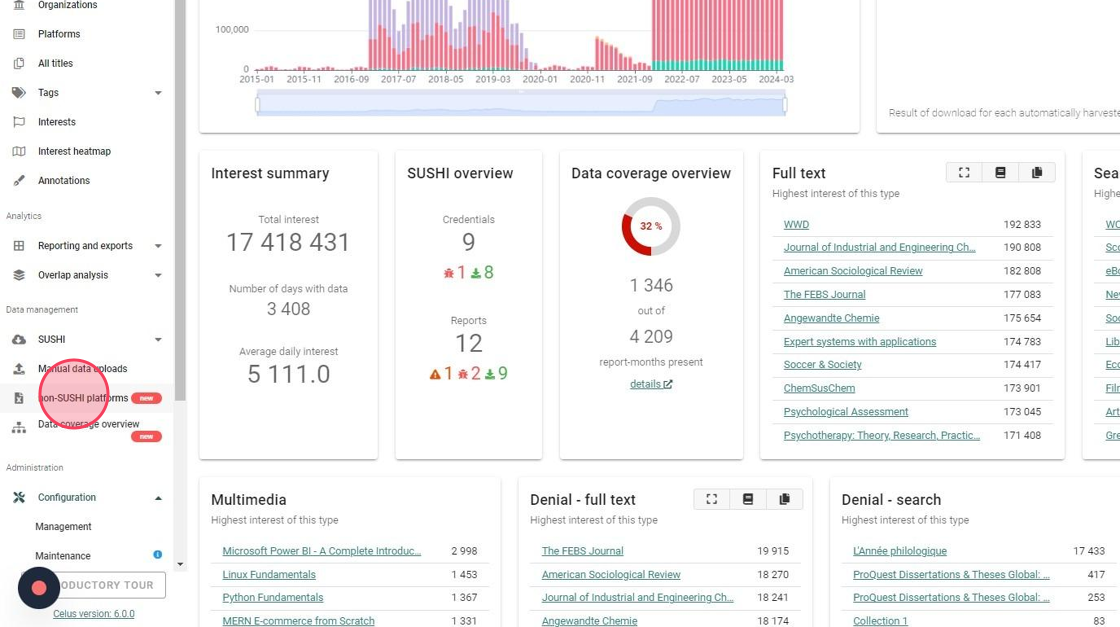Click the SUSHI cloud download icon
This screenshot has width=1120, height=627.
19,339
